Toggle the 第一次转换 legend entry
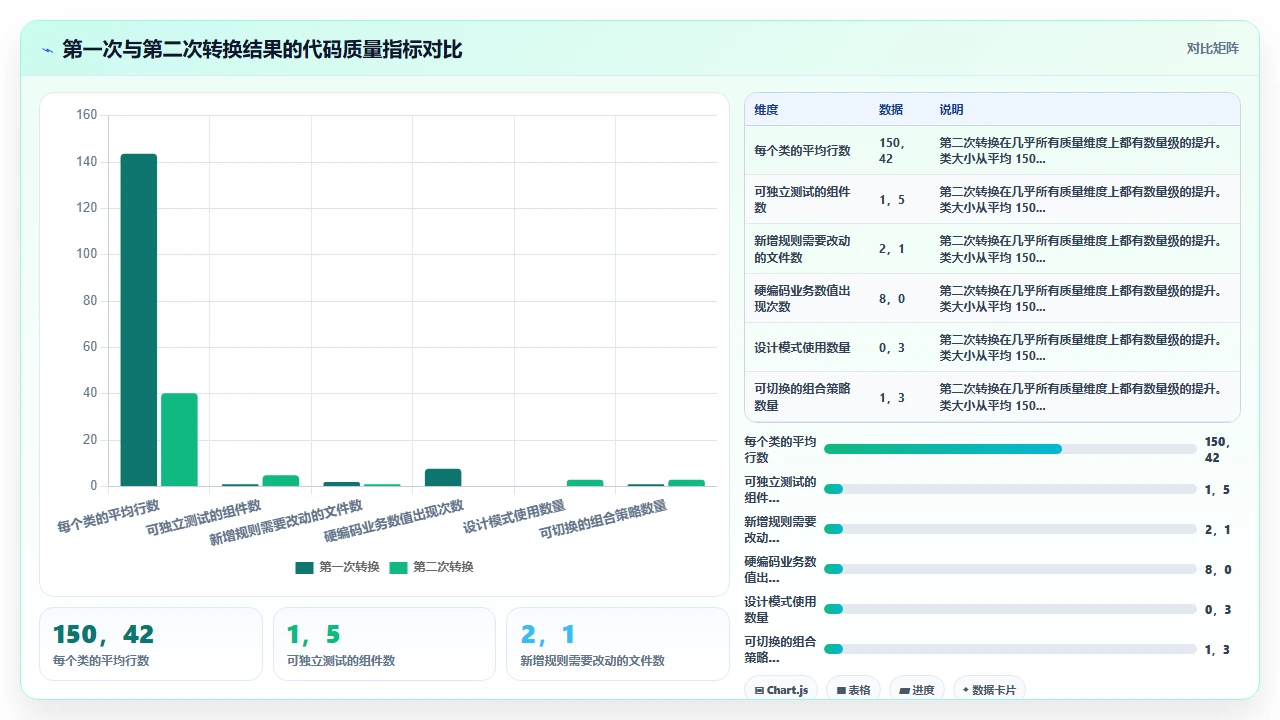Screen dimensions: 1280x720 coord(337,567)
